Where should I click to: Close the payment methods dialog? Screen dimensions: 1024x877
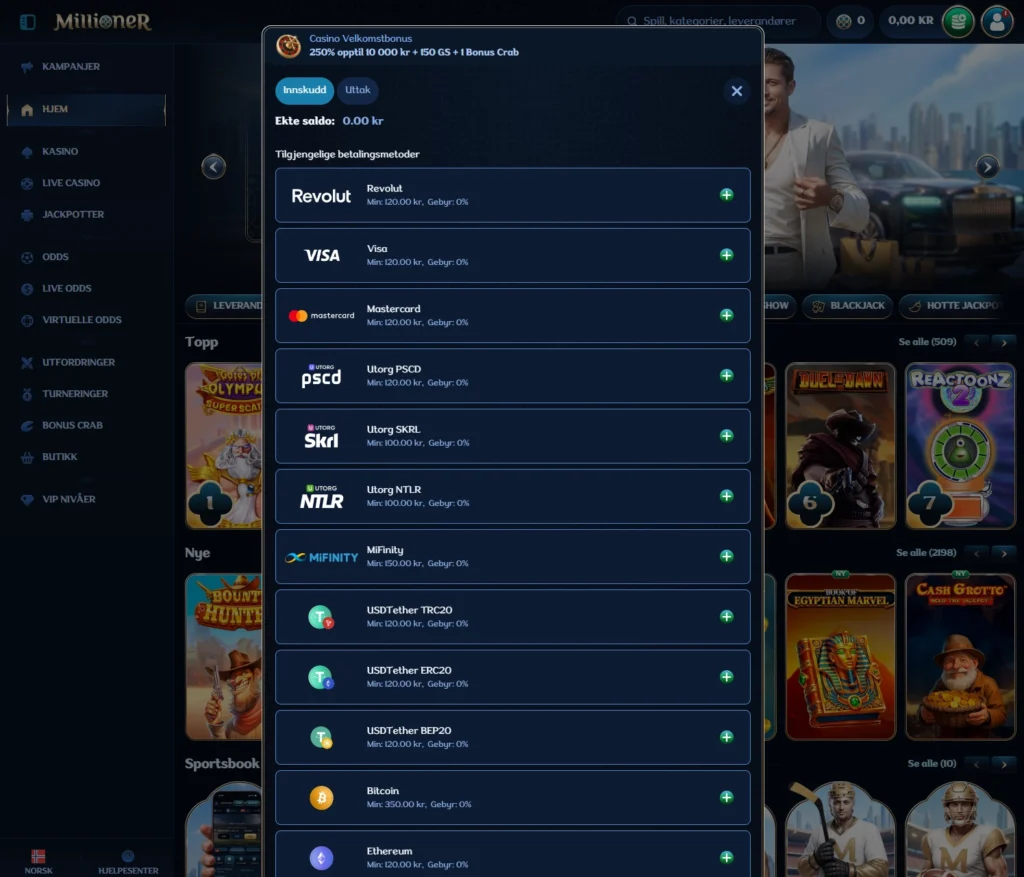pos(736,91)
